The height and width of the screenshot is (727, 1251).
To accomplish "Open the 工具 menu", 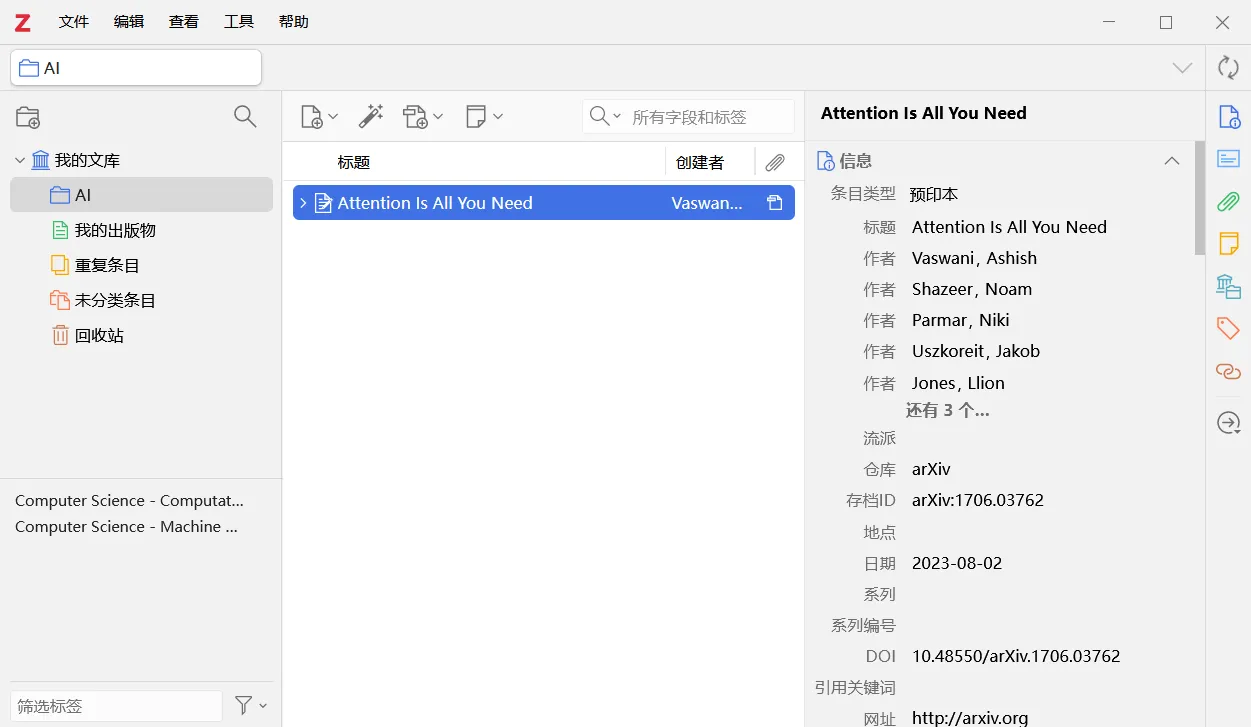I will (239, 22).
